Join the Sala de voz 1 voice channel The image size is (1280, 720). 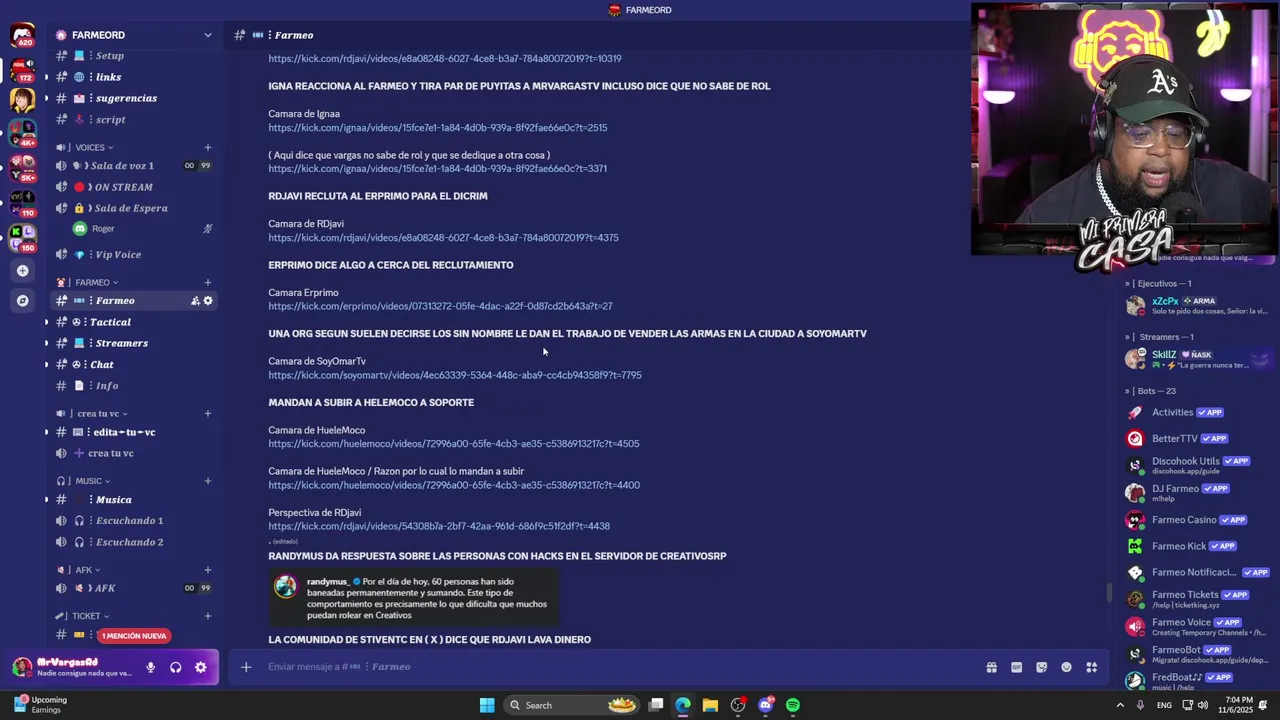click(133, 166)
